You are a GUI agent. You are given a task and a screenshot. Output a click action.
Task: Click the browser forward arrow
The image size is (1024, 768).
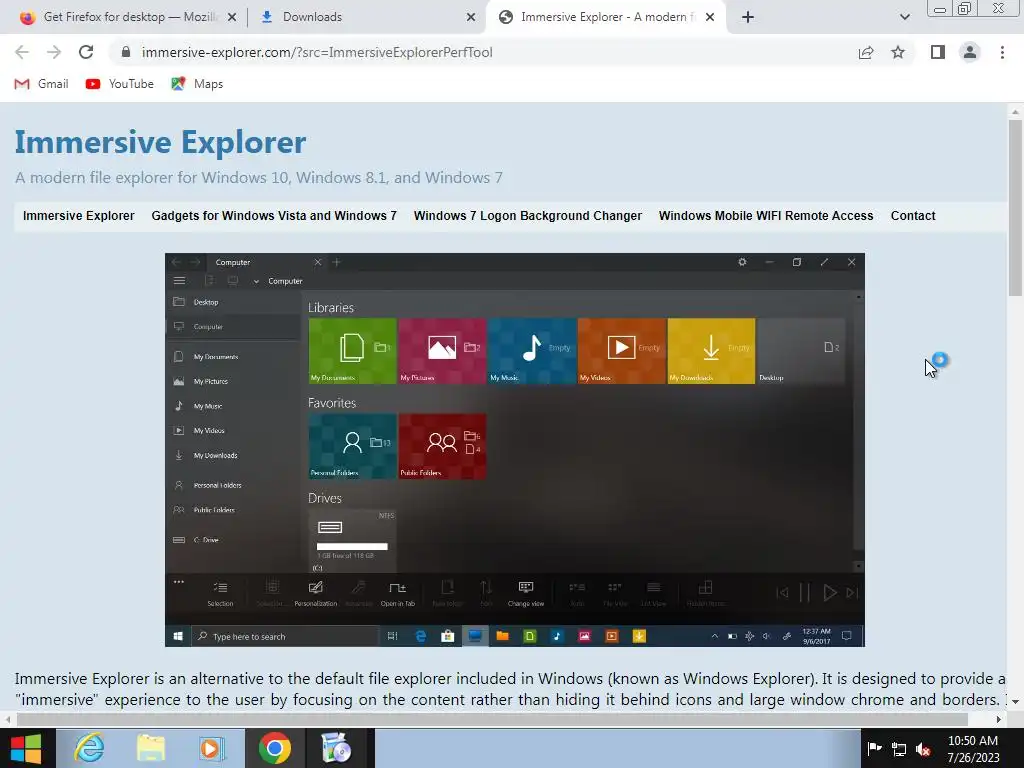pos(54,52)
